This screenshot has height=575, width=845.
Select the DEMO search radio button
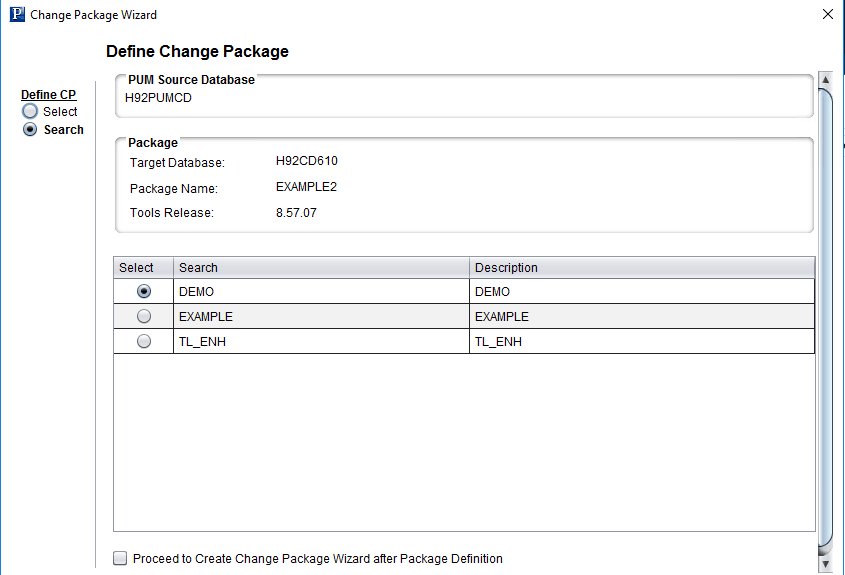coord(144,292)
